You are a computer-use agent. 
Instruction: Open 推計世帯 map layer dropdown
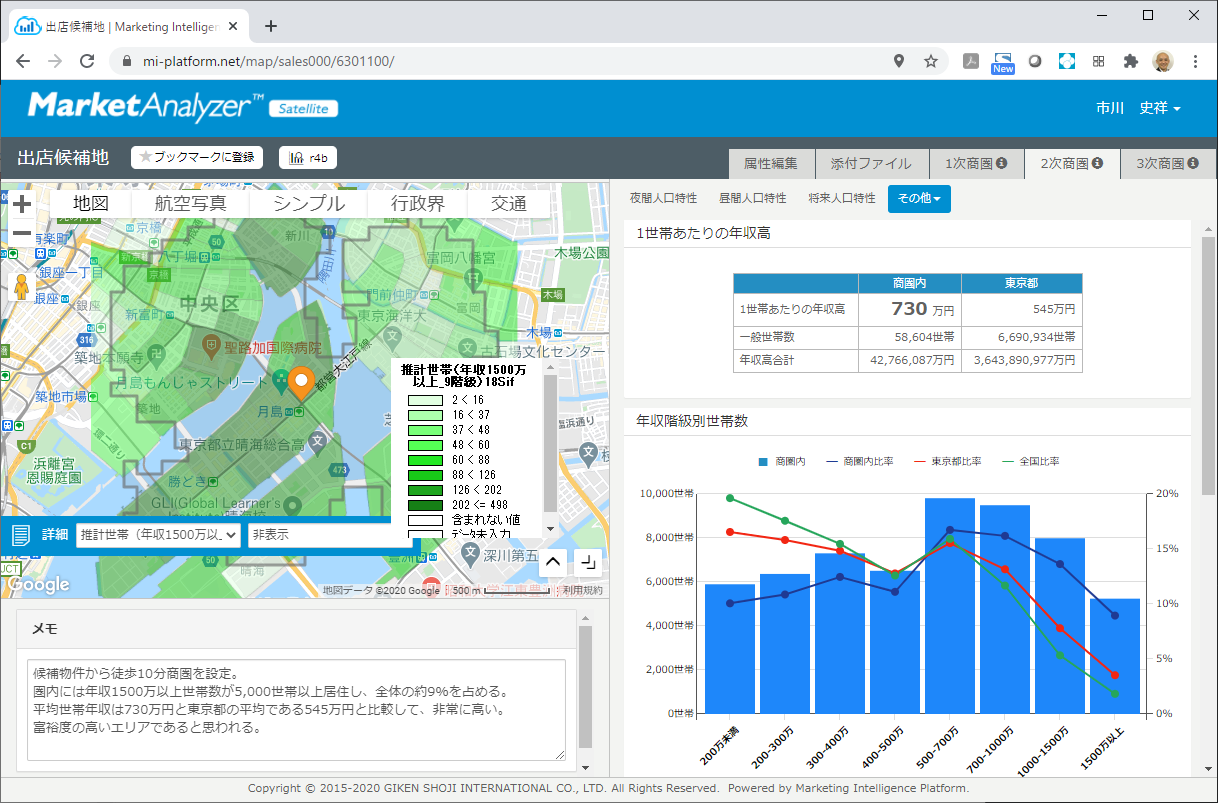click(x=159, y=535)
